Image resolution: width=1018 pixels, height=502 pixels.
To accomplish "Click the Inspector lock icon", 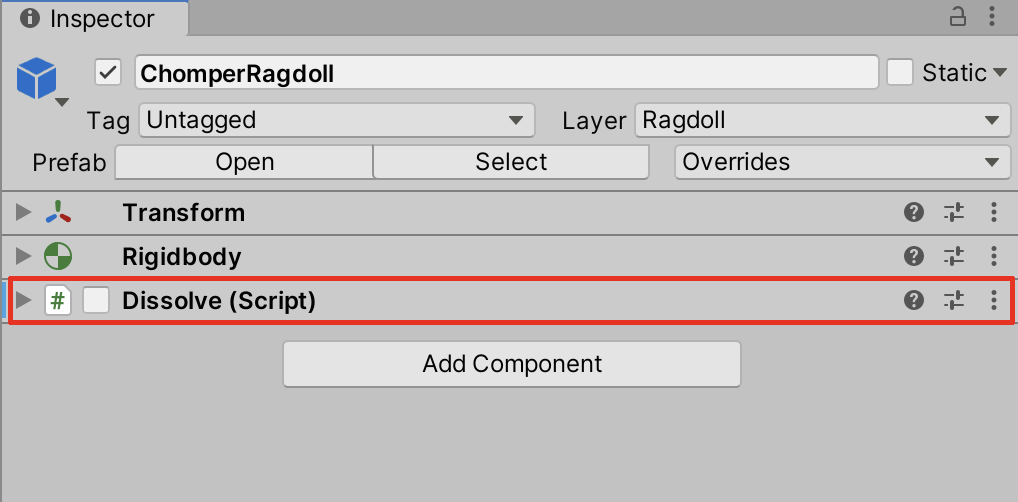I will click(958, 16).
